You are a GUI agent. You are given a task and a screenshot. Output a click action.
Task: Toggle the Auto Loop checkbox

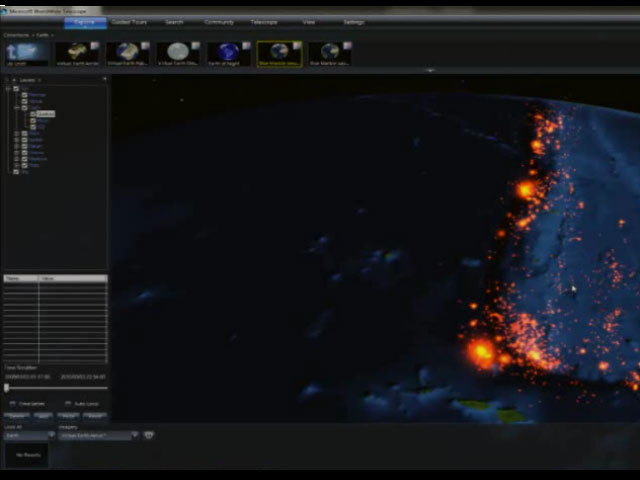click(67, 403)
